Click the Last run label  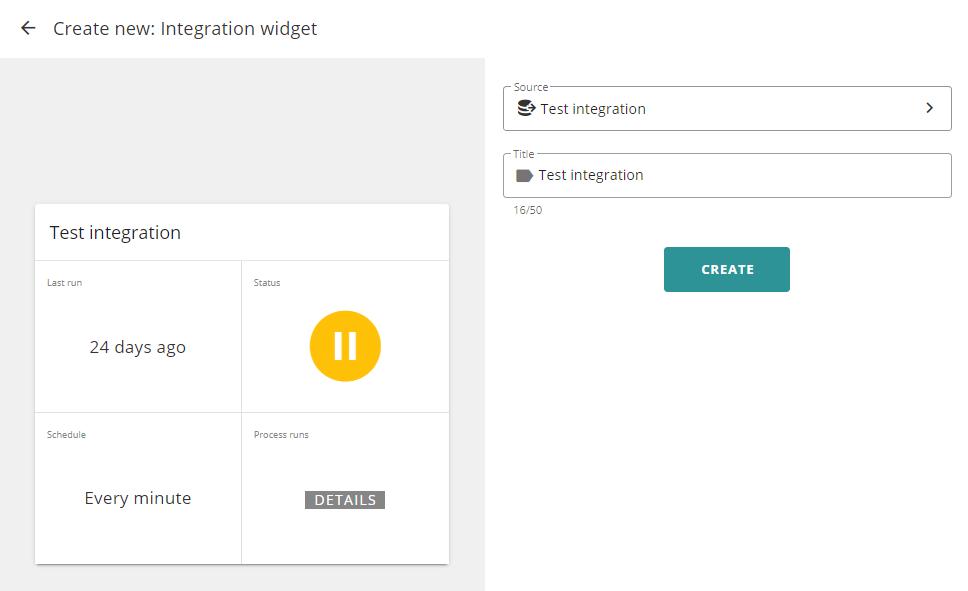(64, 282)
